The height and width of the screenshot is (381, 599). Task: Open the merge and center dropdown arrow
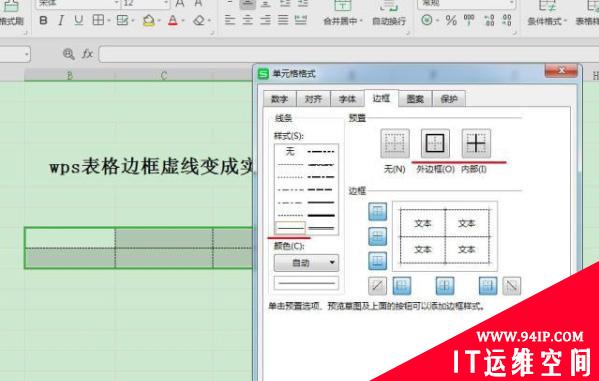(361, 21)
